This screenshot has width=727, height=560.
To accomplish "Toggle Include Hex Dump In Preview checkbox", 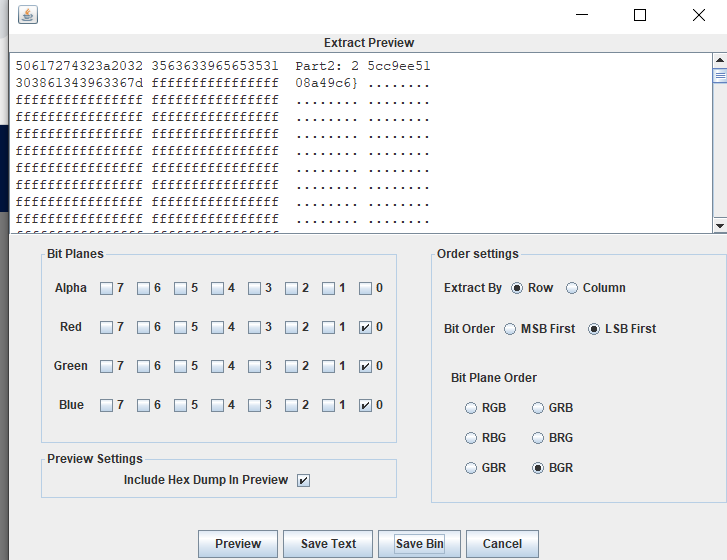I will pyautogui.click(x=304, y=480).
